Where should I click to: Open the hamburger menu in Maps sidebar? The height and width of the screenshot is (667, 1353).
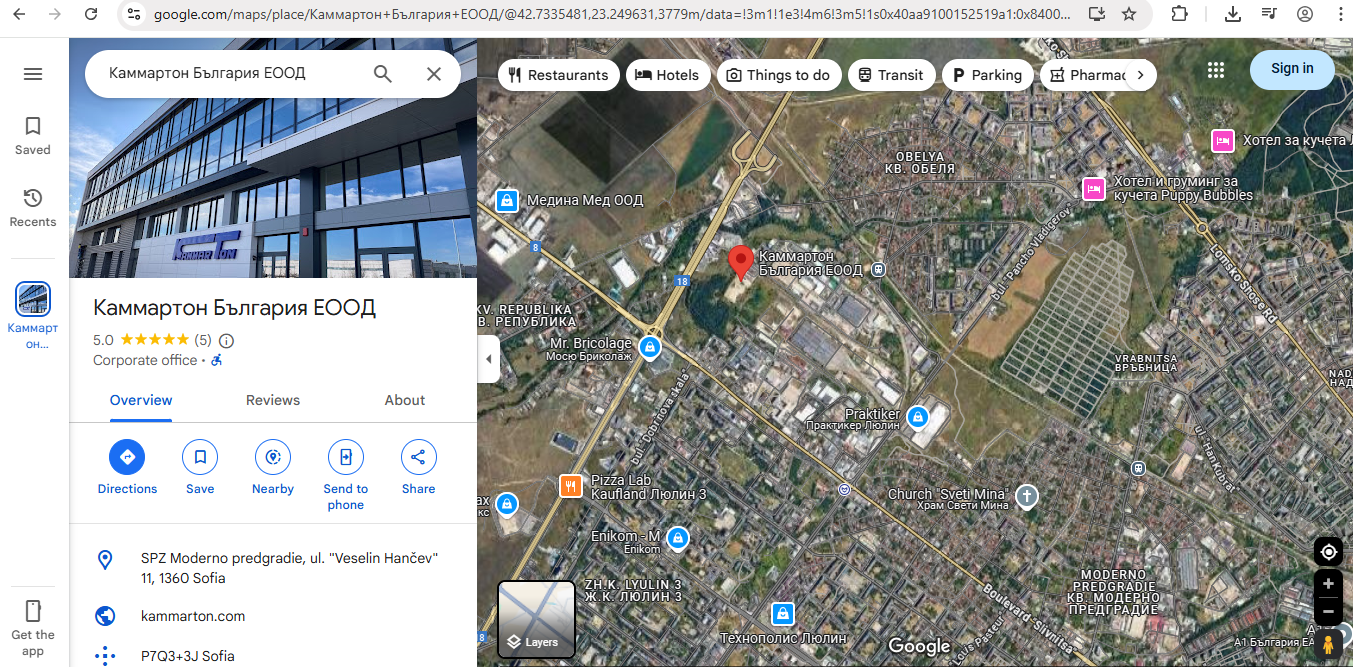point(33,74)
